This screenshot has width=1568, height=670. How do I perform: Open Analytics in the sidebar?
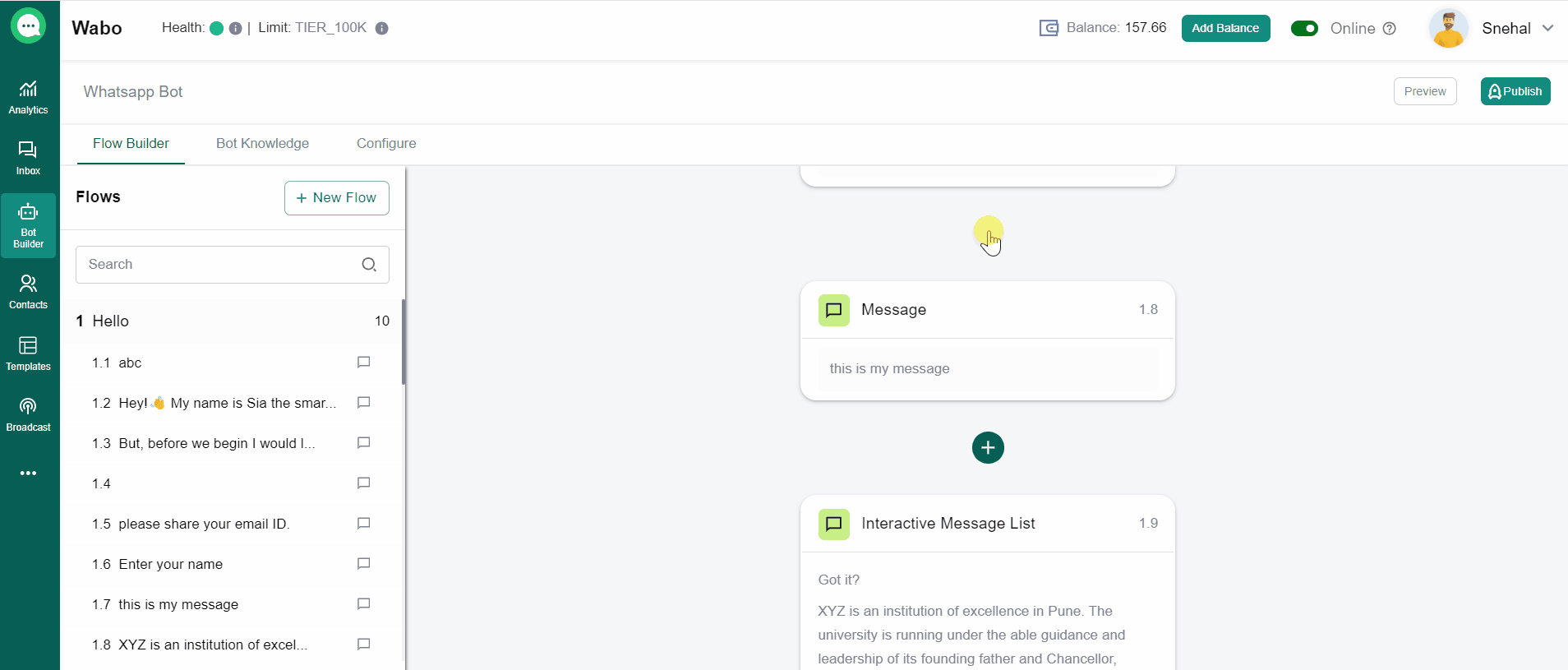point(28,97)
